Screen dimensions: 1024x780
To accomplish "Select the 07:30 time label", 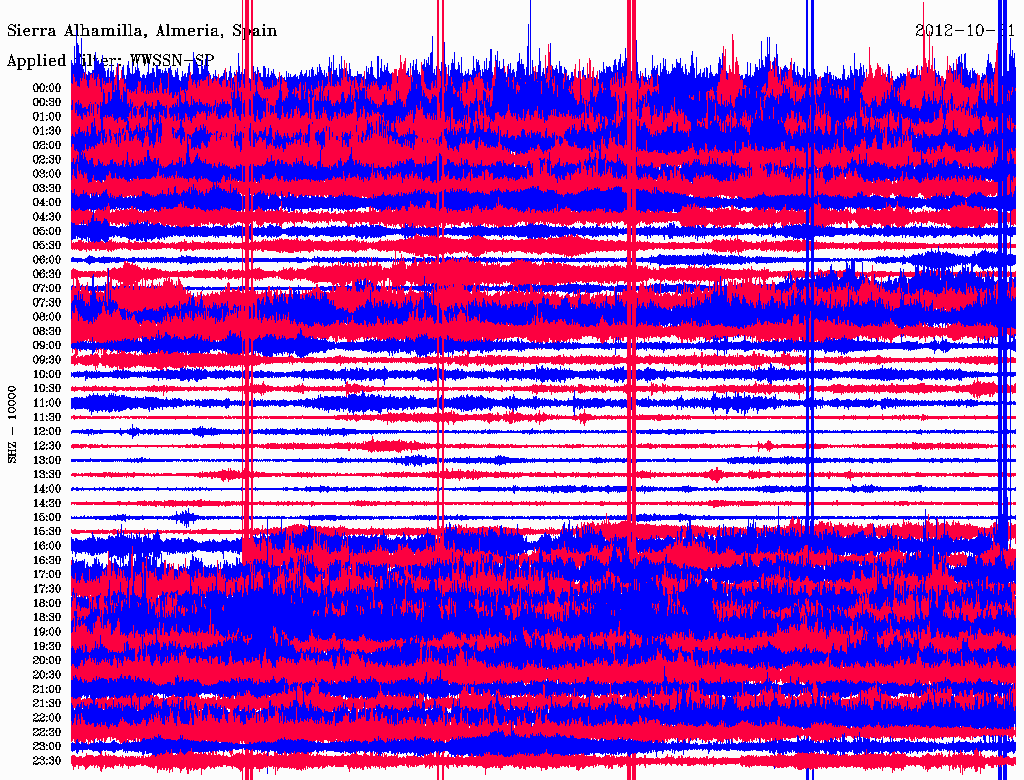I will coord(46,302).
